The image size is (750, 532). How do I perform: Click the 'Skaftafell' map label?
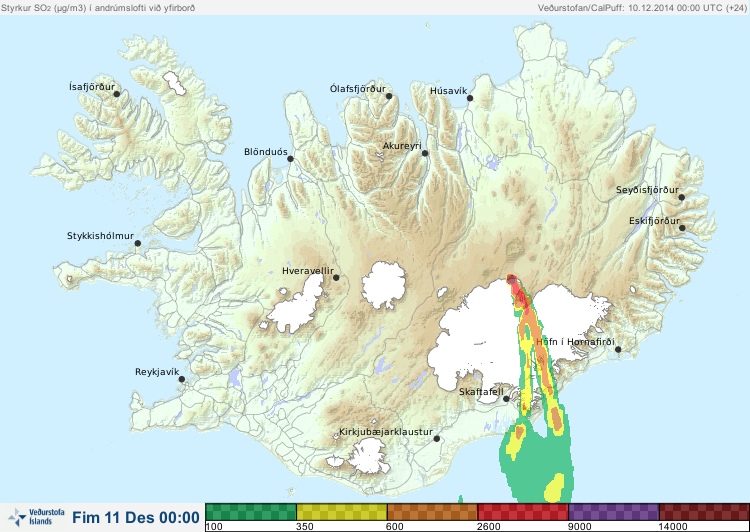coord(481,392)
